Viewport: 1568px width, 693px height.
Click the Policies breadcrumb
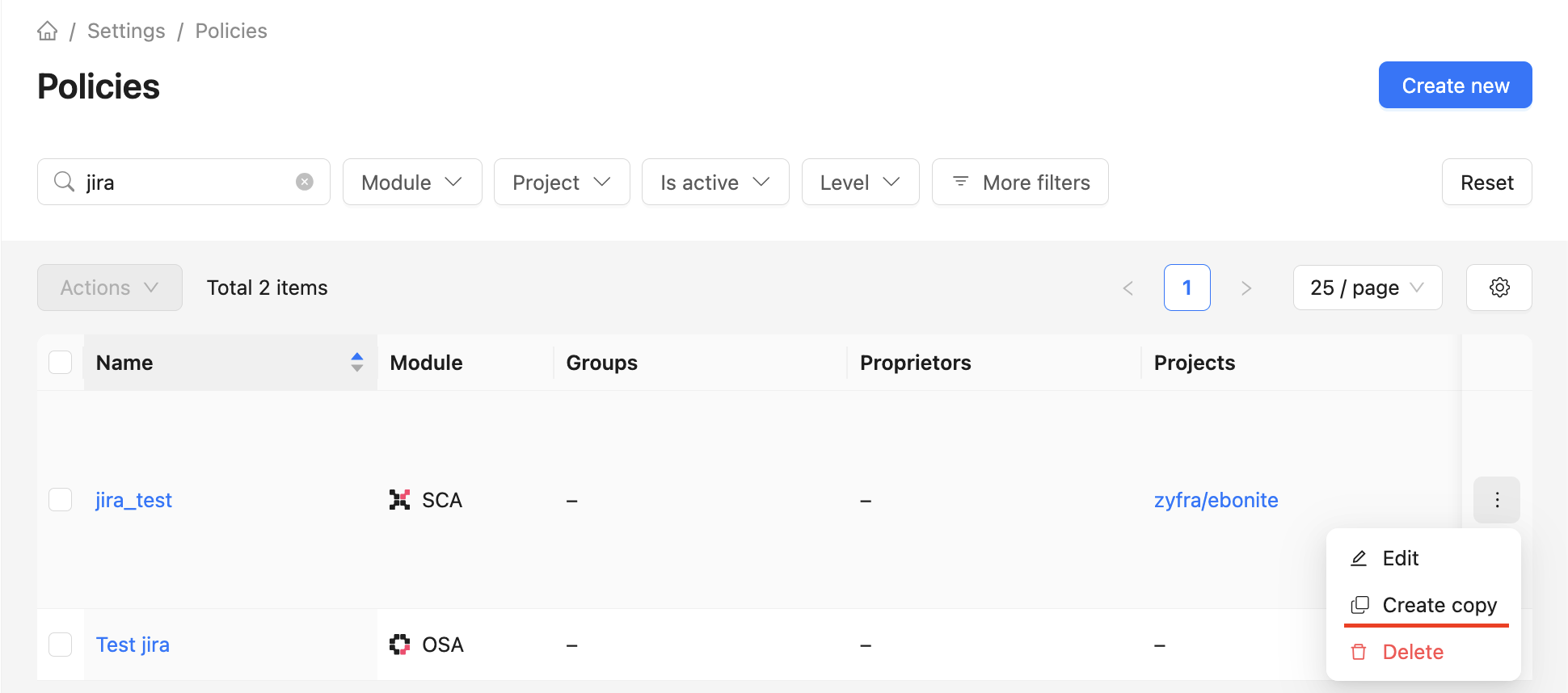[231, 31]
